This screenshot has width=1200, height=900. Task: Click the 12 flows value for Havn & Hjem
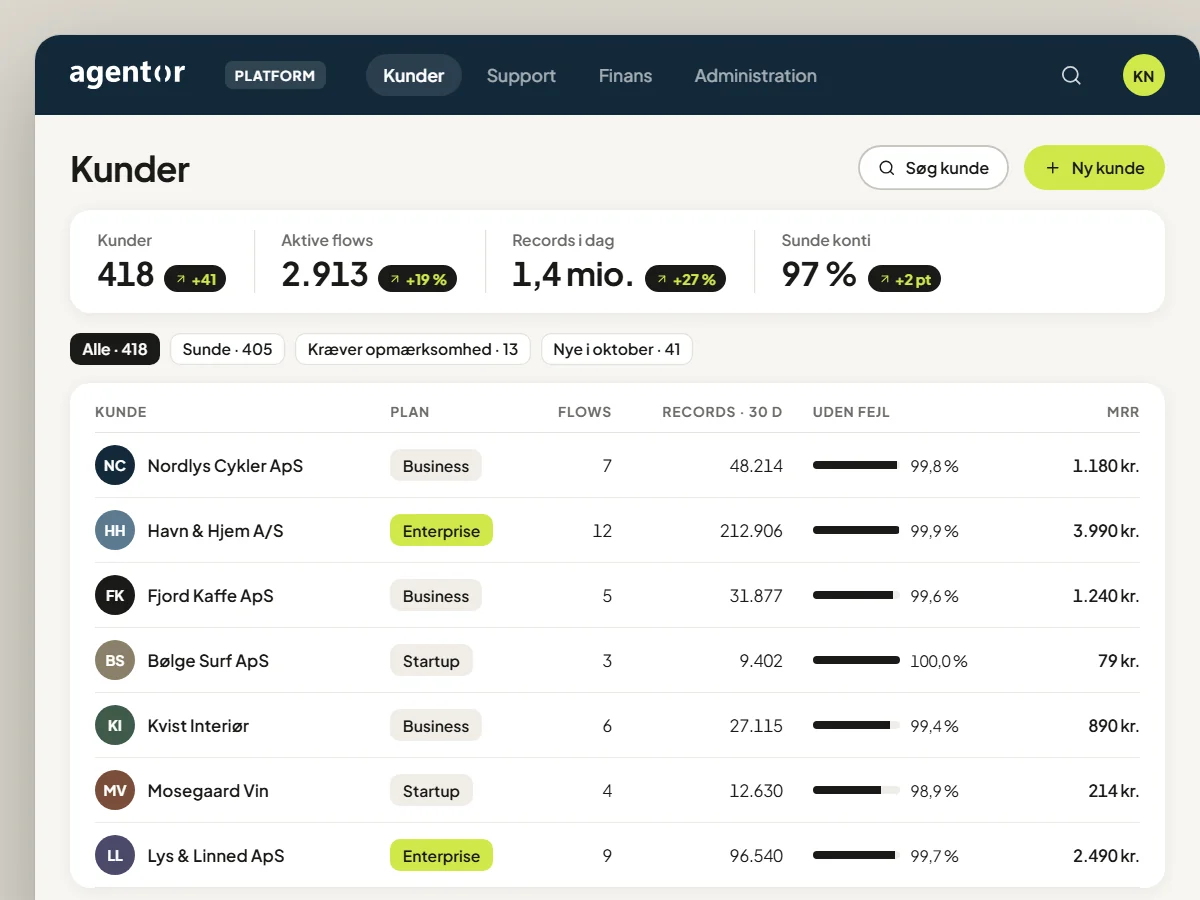pos(602,531)
